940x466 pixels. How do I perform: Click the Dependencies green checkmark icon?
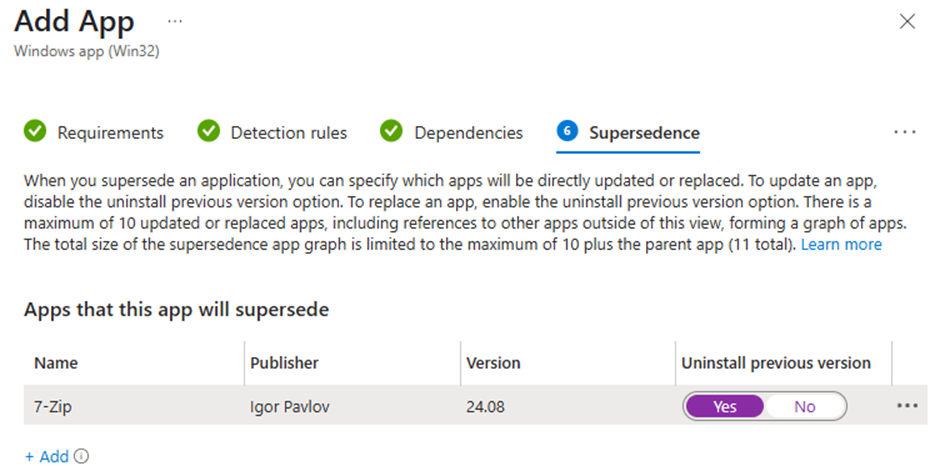pos(391,131)
